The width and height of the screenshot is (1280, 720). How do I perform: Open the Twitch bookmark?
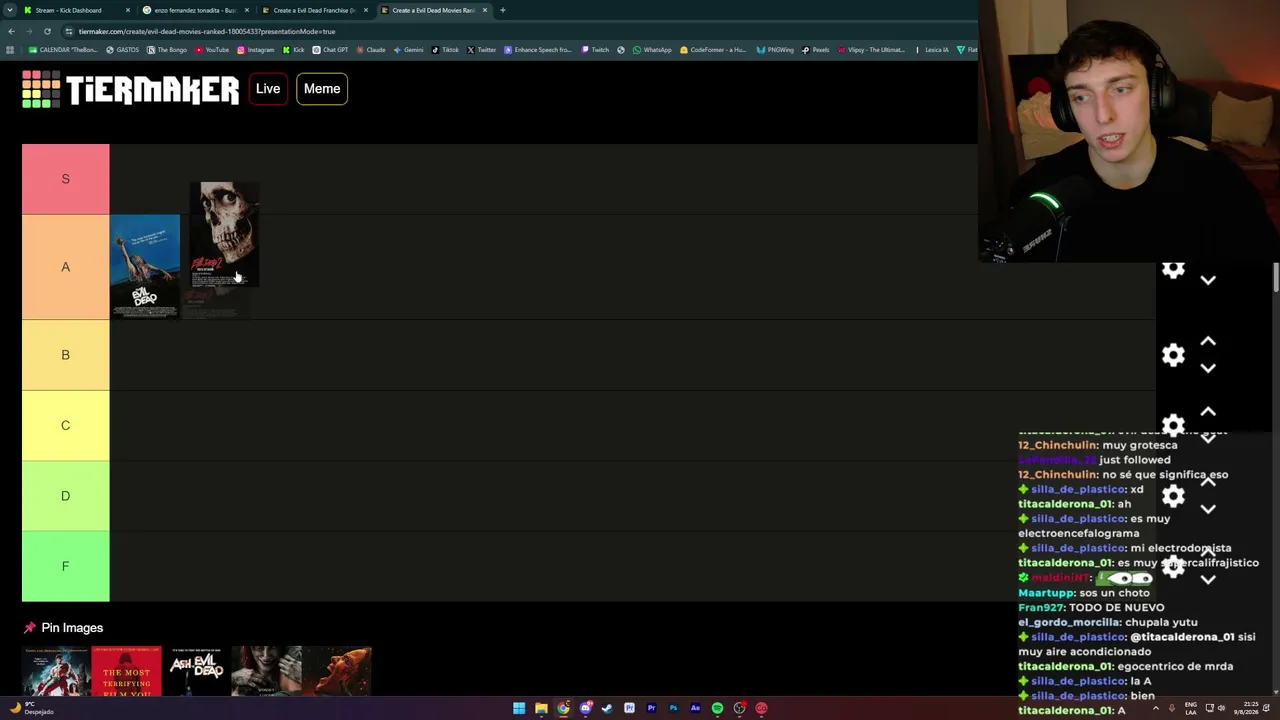595,50
